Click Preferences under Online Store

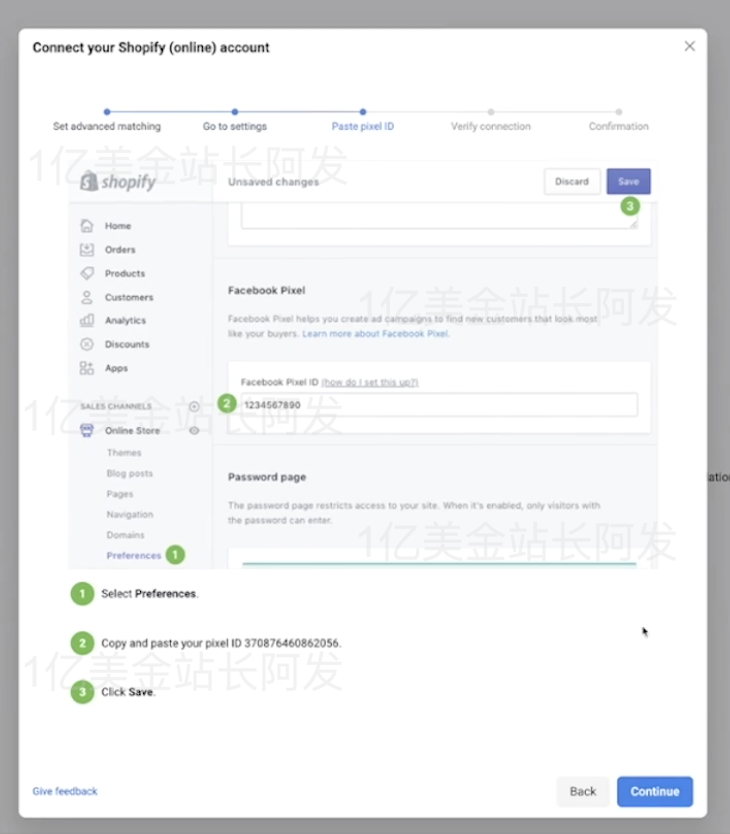click(x=134, y=555)
